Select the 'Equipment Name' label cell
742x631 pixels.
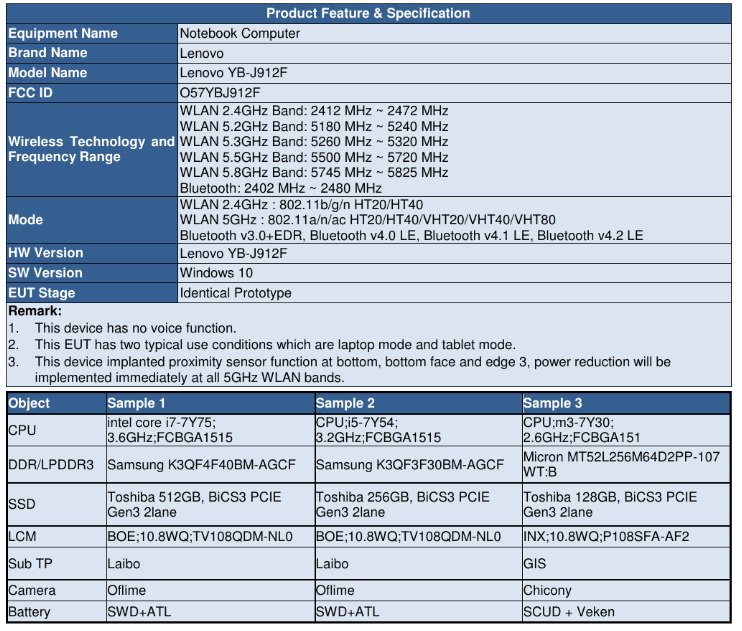(x=92, y=34)
